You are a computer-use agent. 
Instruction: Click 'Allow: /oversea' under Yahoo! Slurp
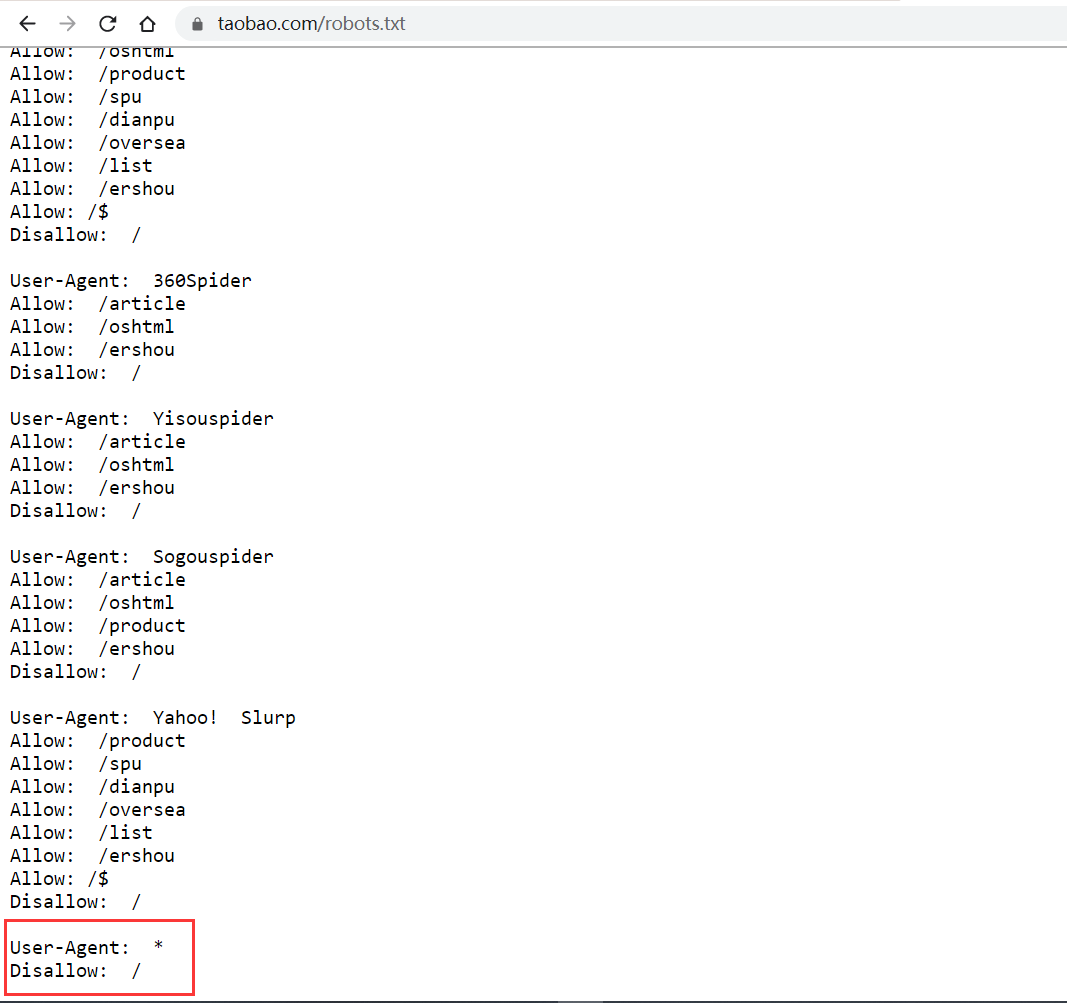97,810
